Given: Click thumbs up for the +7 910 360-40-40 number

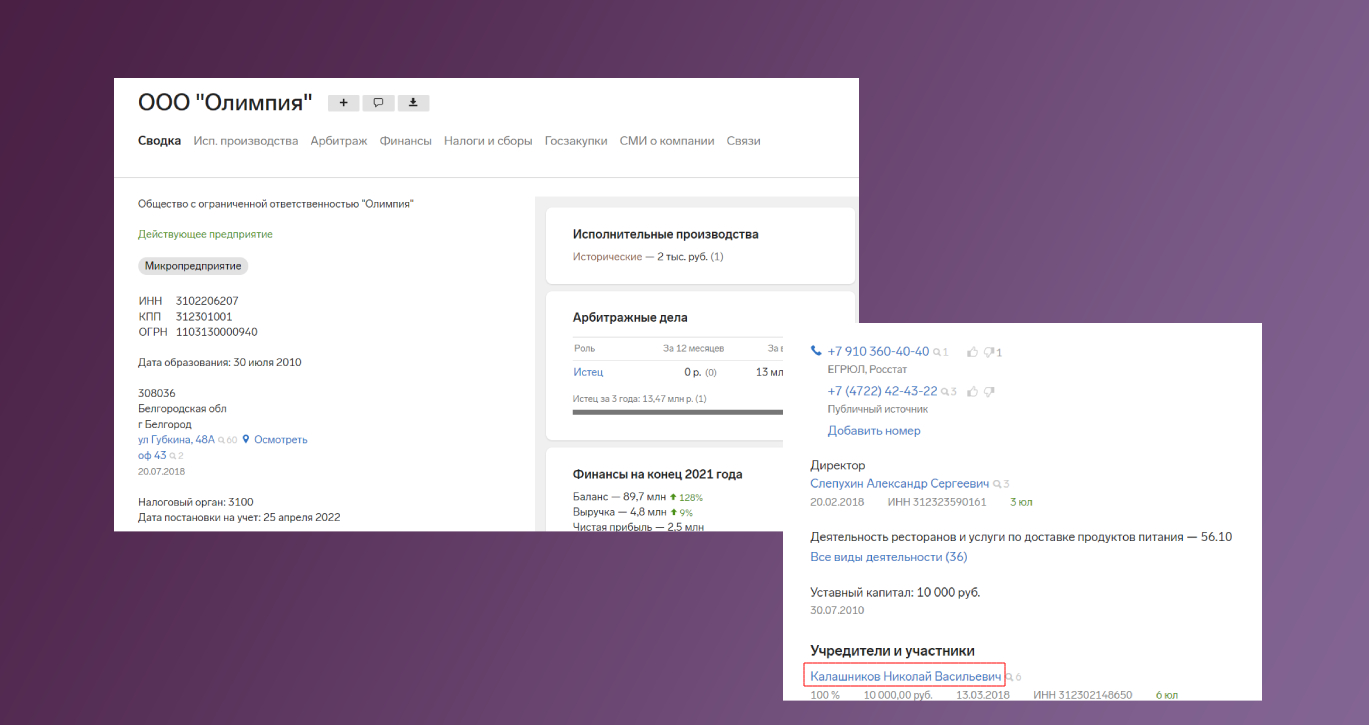Looking at the screenshot, I should click(972, 352).
